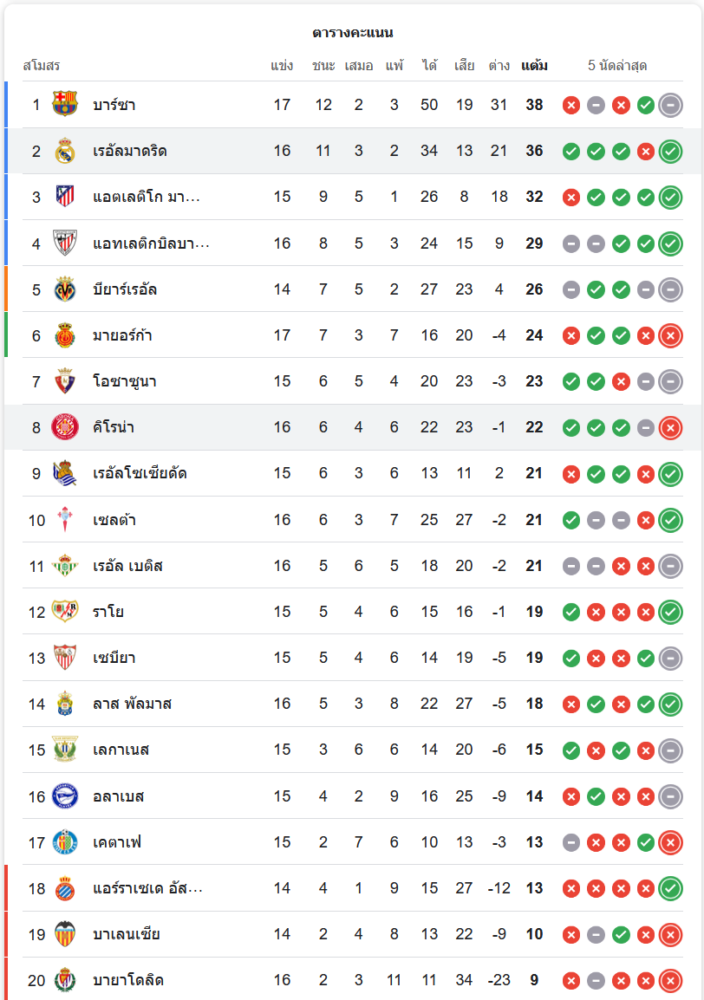Click the Barcelona club crest
The image size is (704, 1000).
click(x=65, y=104)
